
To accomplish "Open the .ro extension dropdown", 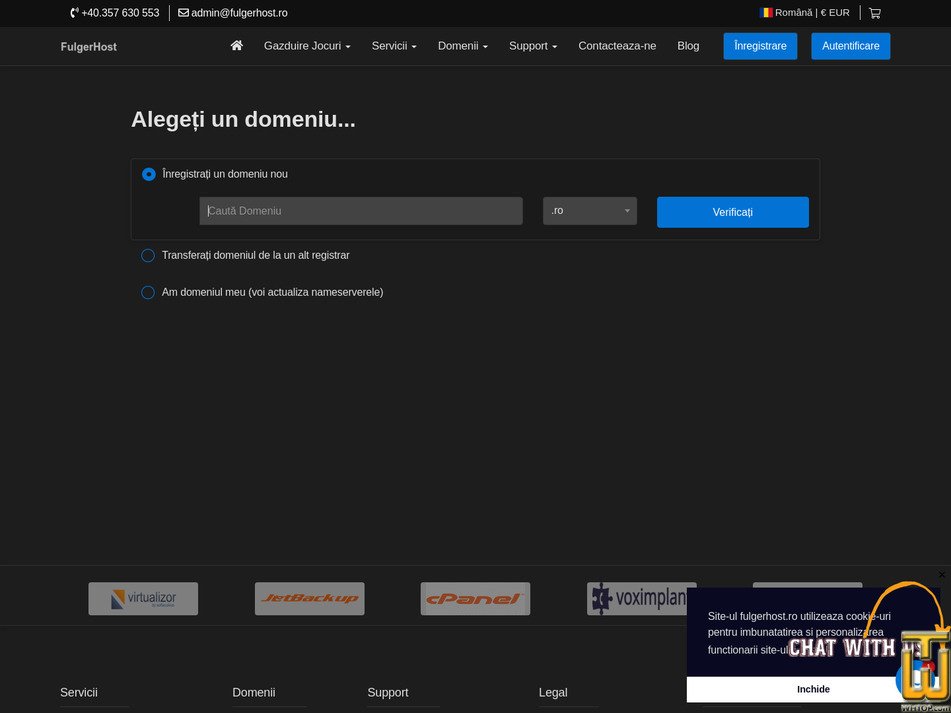I will tap(589, 210).
